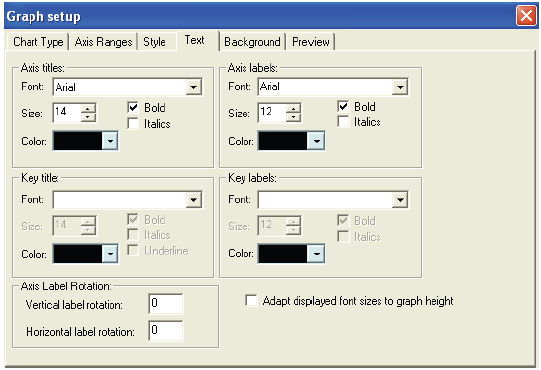Toggle Bold for Axis titles
Image resolution: width=541 pixels, height=370 pixels.
[133, 107]
